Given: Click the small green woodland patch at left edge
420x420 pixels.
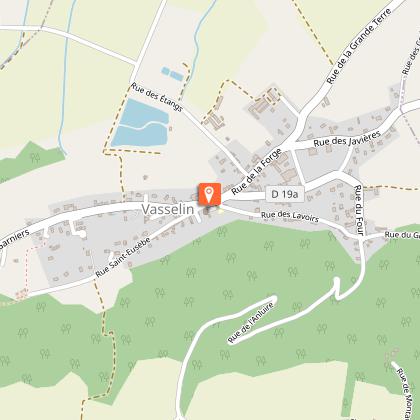Looking at the screenshot, I should (x=28, y=161).
